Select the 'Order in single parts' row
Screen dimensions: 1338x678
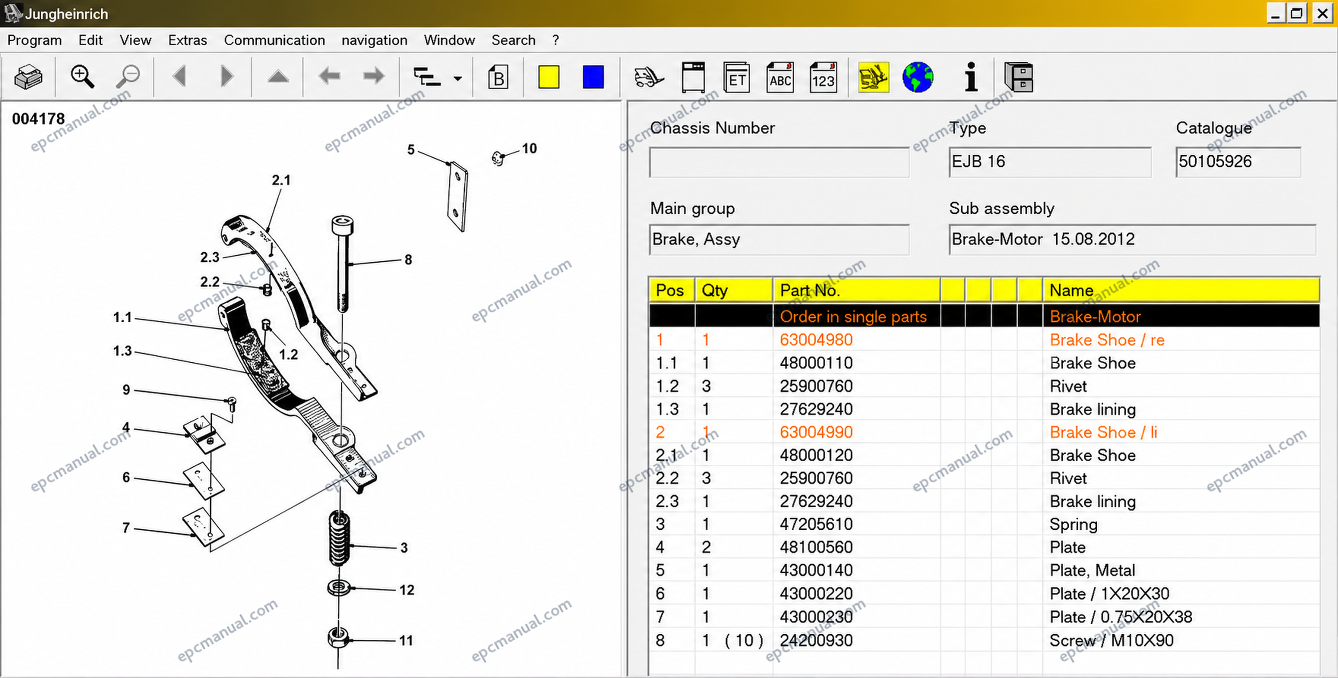pyautogui.click(x=984, y=317)
